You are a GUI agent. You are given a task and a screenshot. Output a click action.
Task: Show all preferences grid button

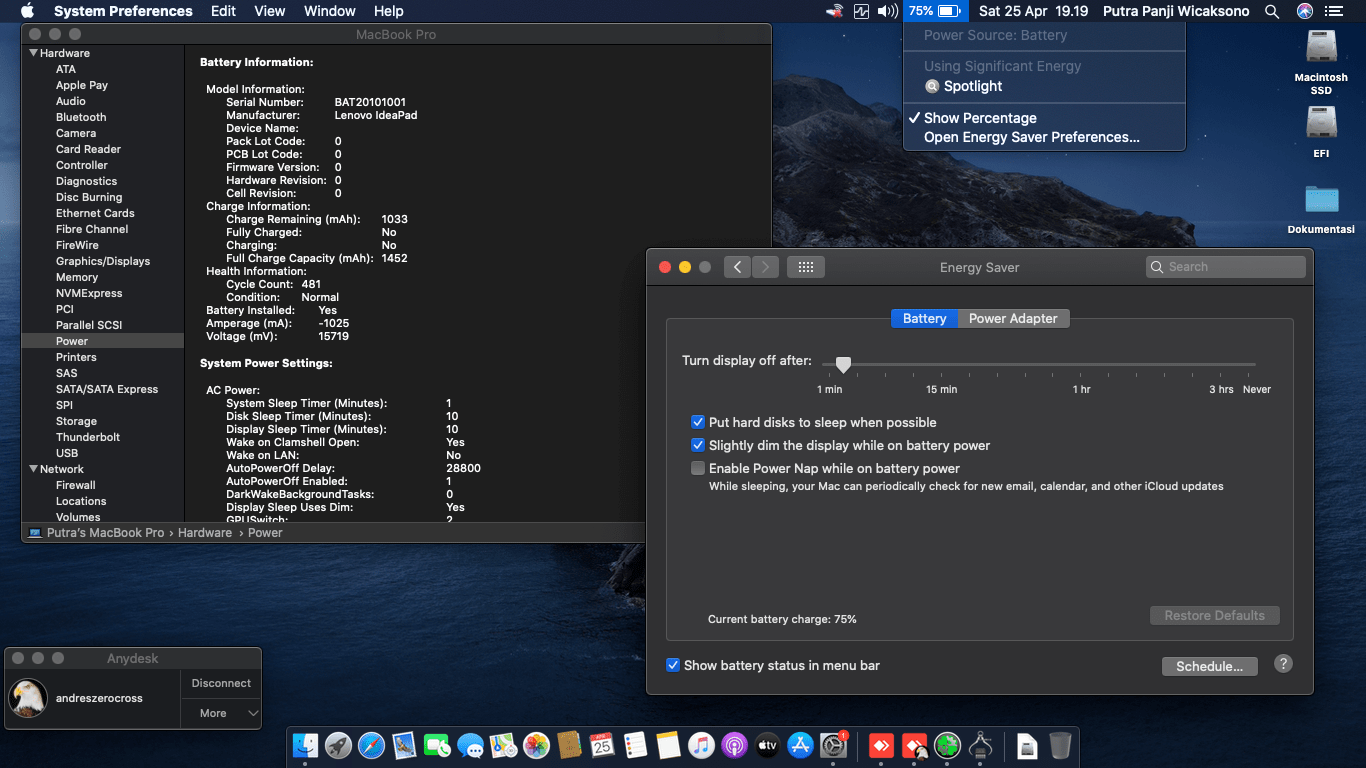point(806,267)
